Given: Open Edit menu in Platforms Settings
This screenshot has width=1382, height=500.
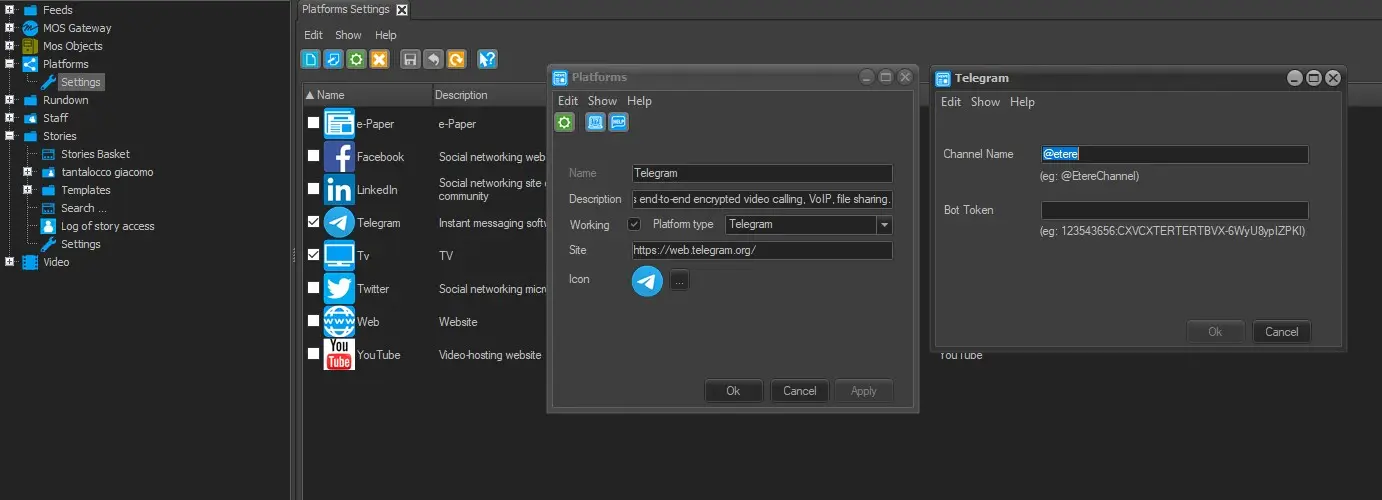Looking at the screenshot, I should [x=313, y=35].
